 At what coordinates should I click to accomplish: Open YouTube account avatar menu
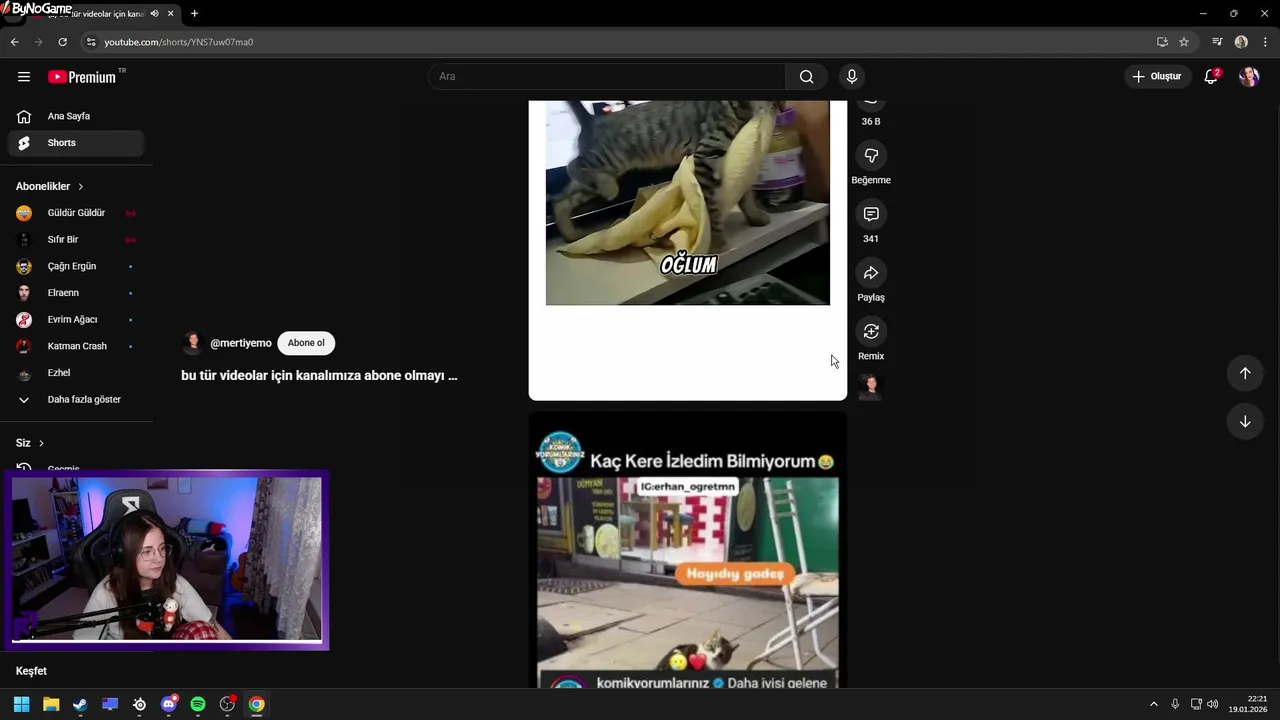tap(1249, 77)
